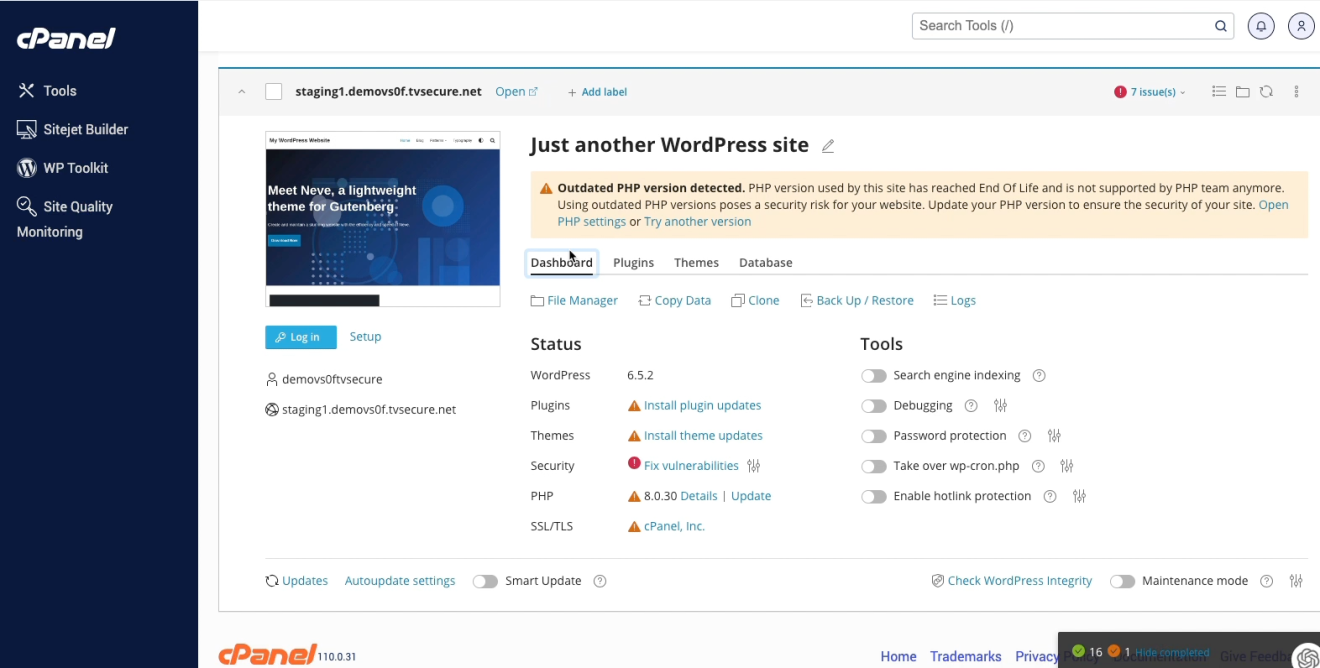Refresh the staging1 site data
The width and height of the screenshot is (1320, 668).
coord(1266,91)
